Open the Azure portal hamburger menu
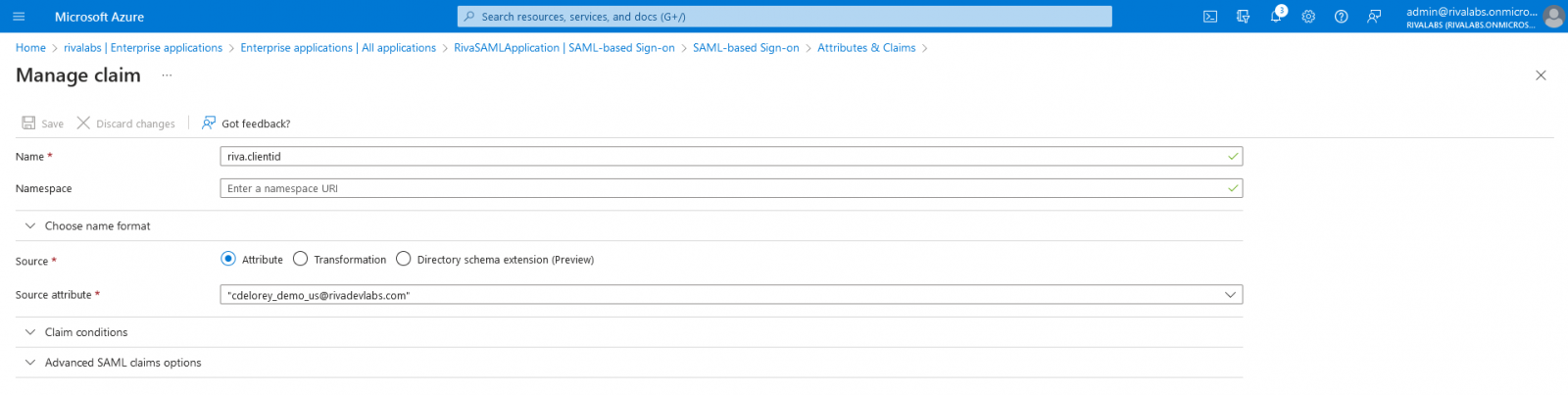Screen dimensions: 1568x395 (x=19, y=17)
